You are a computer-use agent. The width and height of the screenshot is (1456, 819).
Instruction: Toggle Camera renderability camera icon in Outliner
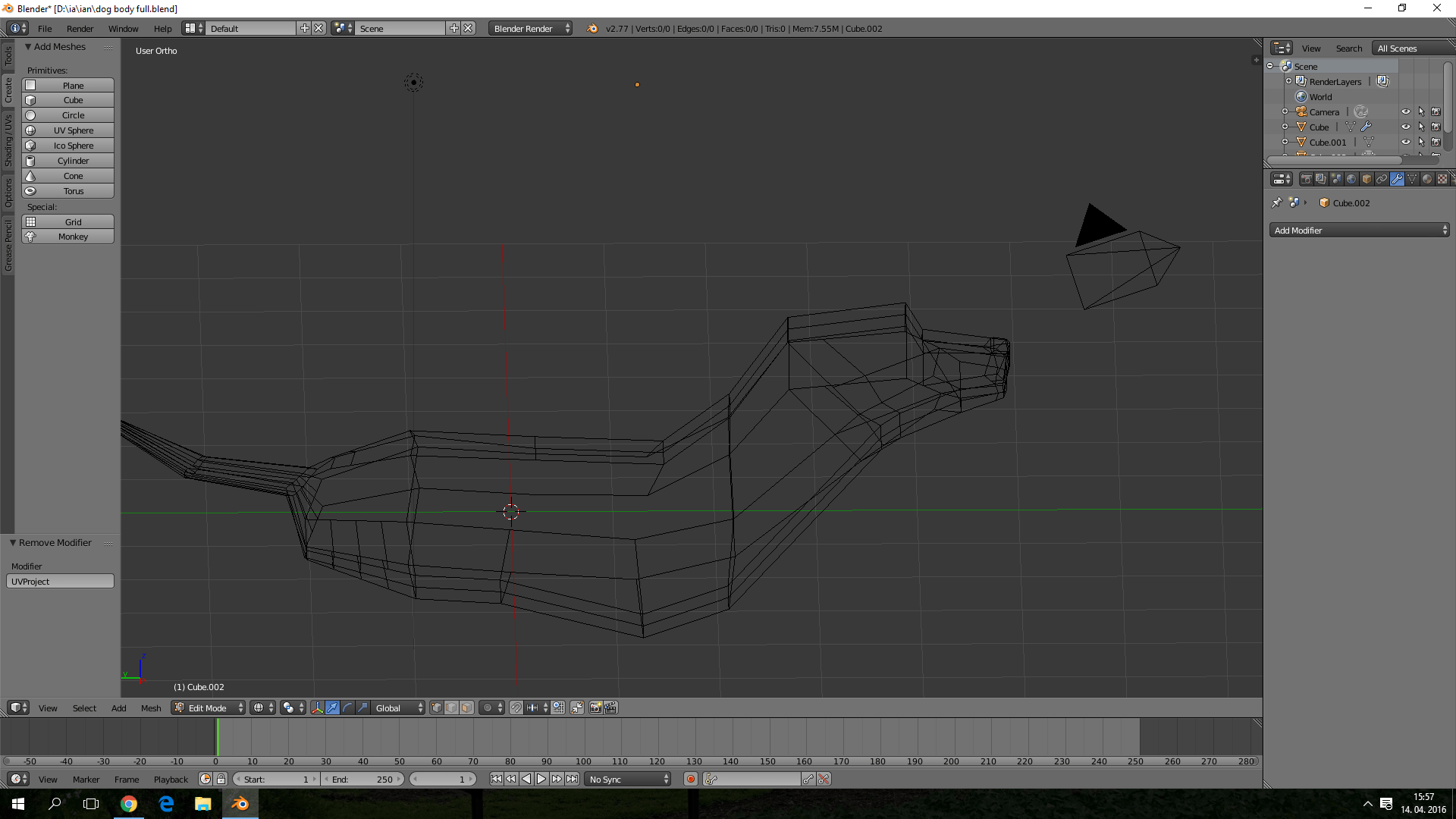pyautogui.click(x=1436, y=112)
